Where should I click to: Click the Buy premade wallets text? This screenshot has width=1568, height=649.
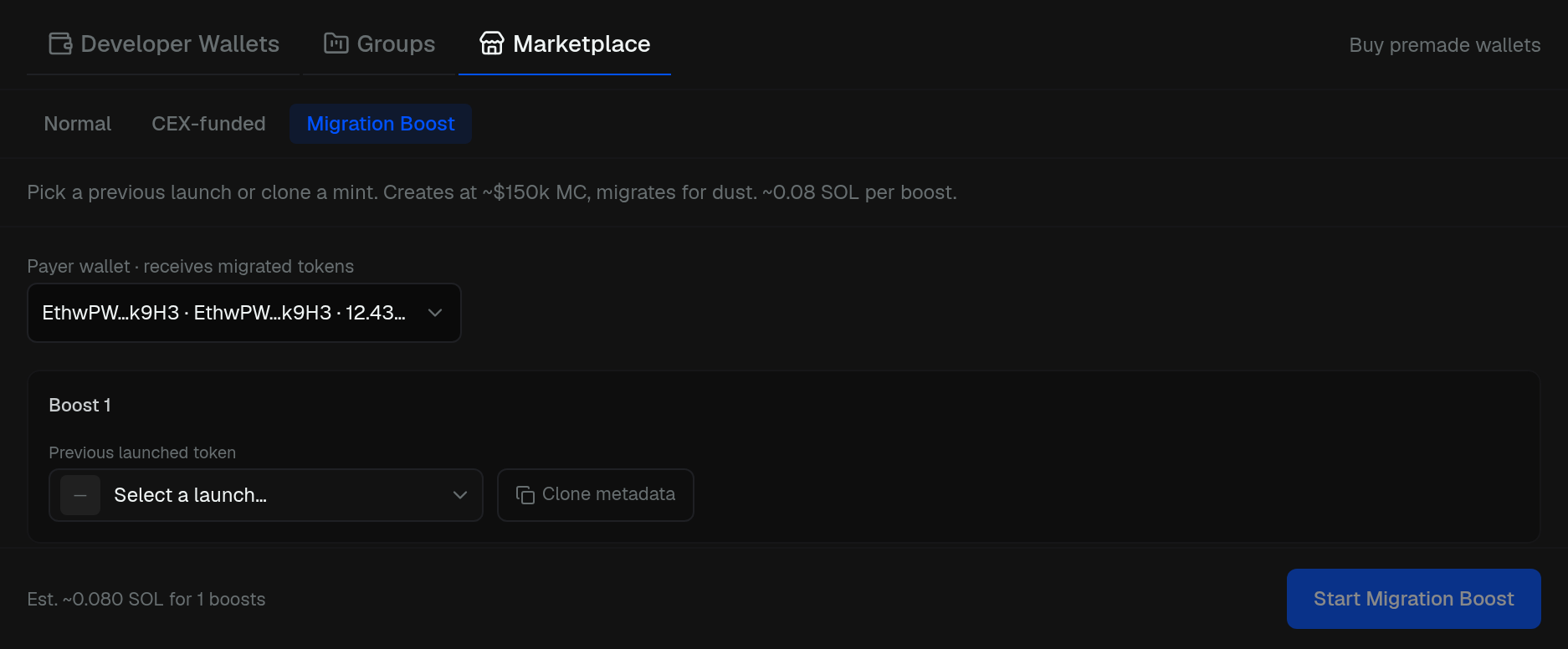(1445, 45)
